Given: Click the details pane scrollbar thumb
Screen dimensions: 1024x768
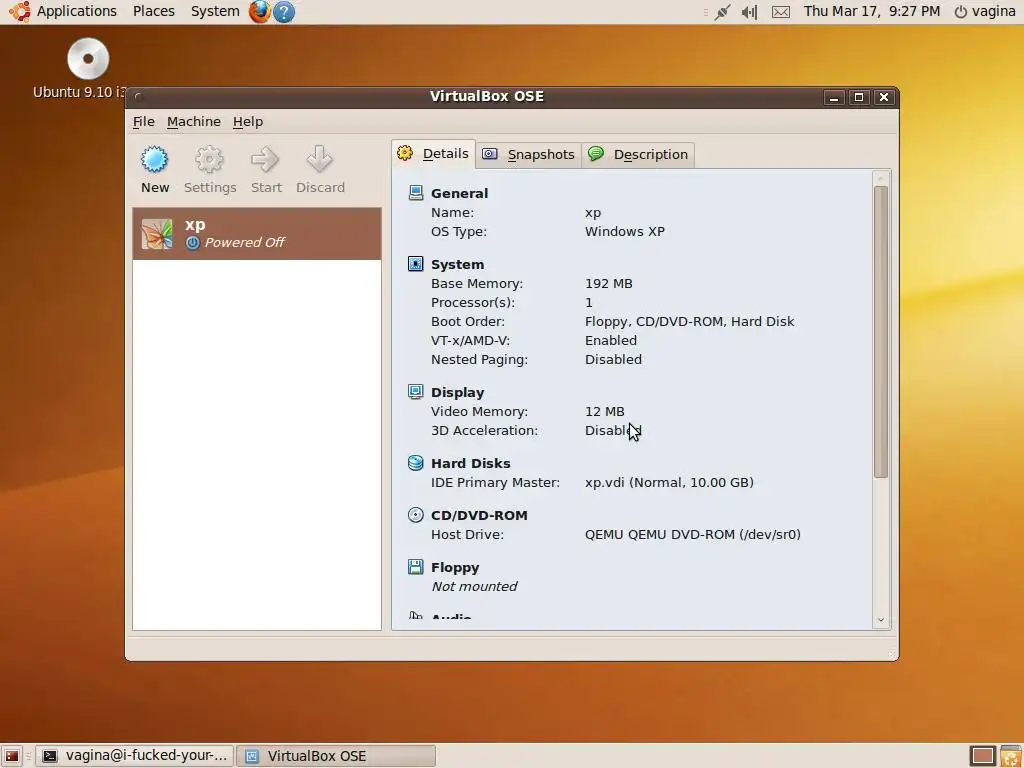Looking at the screenshot, I should tap(880, 332).
